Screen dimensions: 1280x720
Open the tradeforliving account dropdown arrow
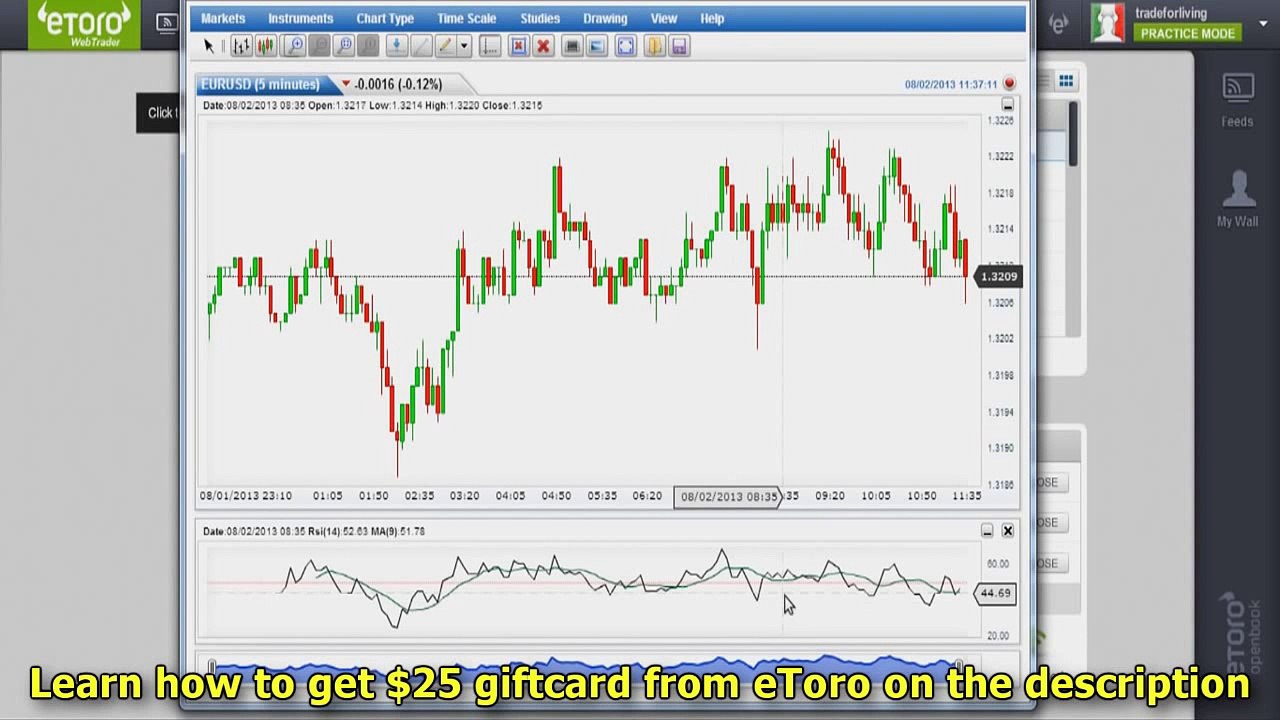(1263, 23)
